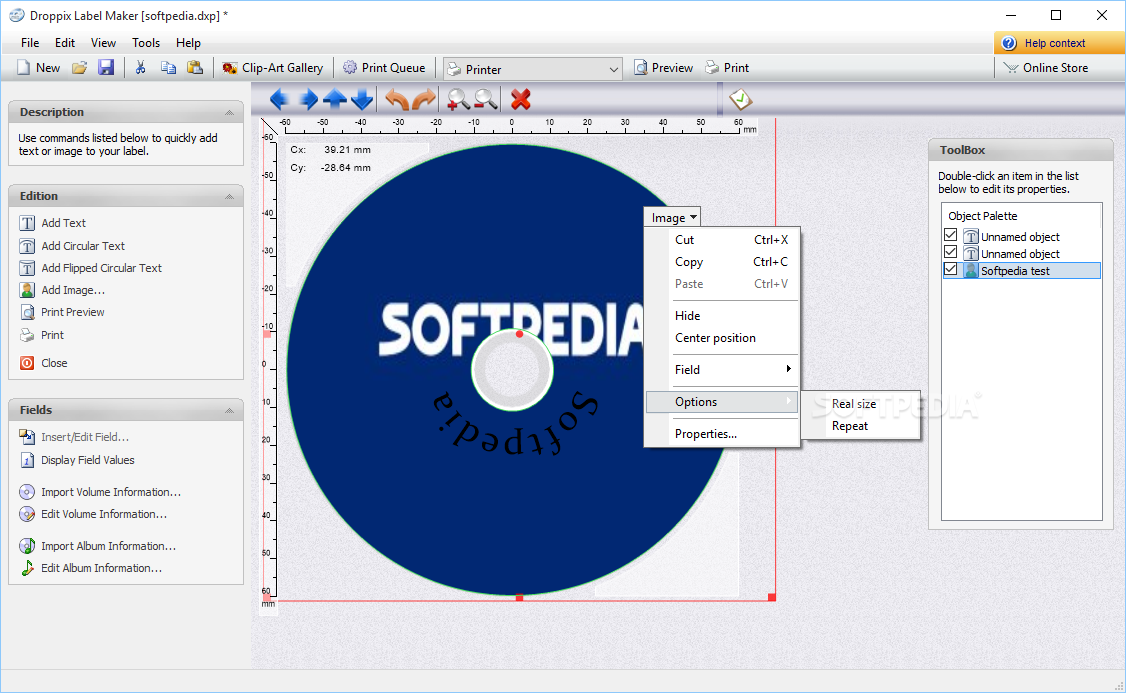Open Properties... from context menu
The image size is (1126, 693).
[722, 434]
